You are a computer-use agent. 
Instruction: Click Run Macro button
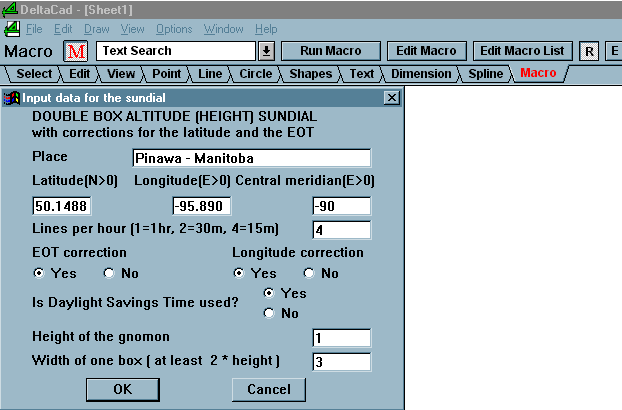click(x=331, y=51)
